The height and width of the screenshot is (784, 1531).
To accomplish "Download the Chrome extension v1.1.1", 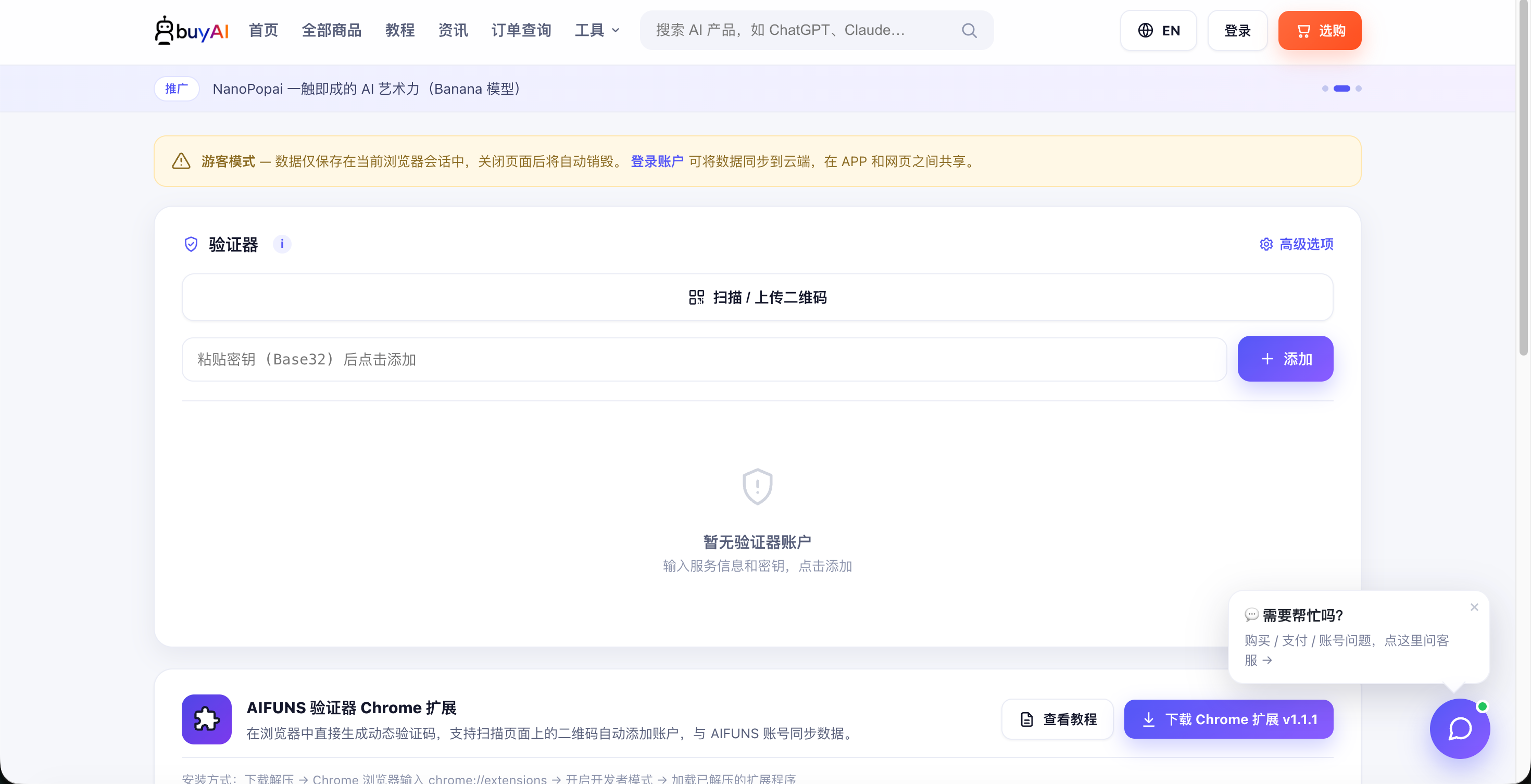I will pyautogui.click(x=1228, y=718).
